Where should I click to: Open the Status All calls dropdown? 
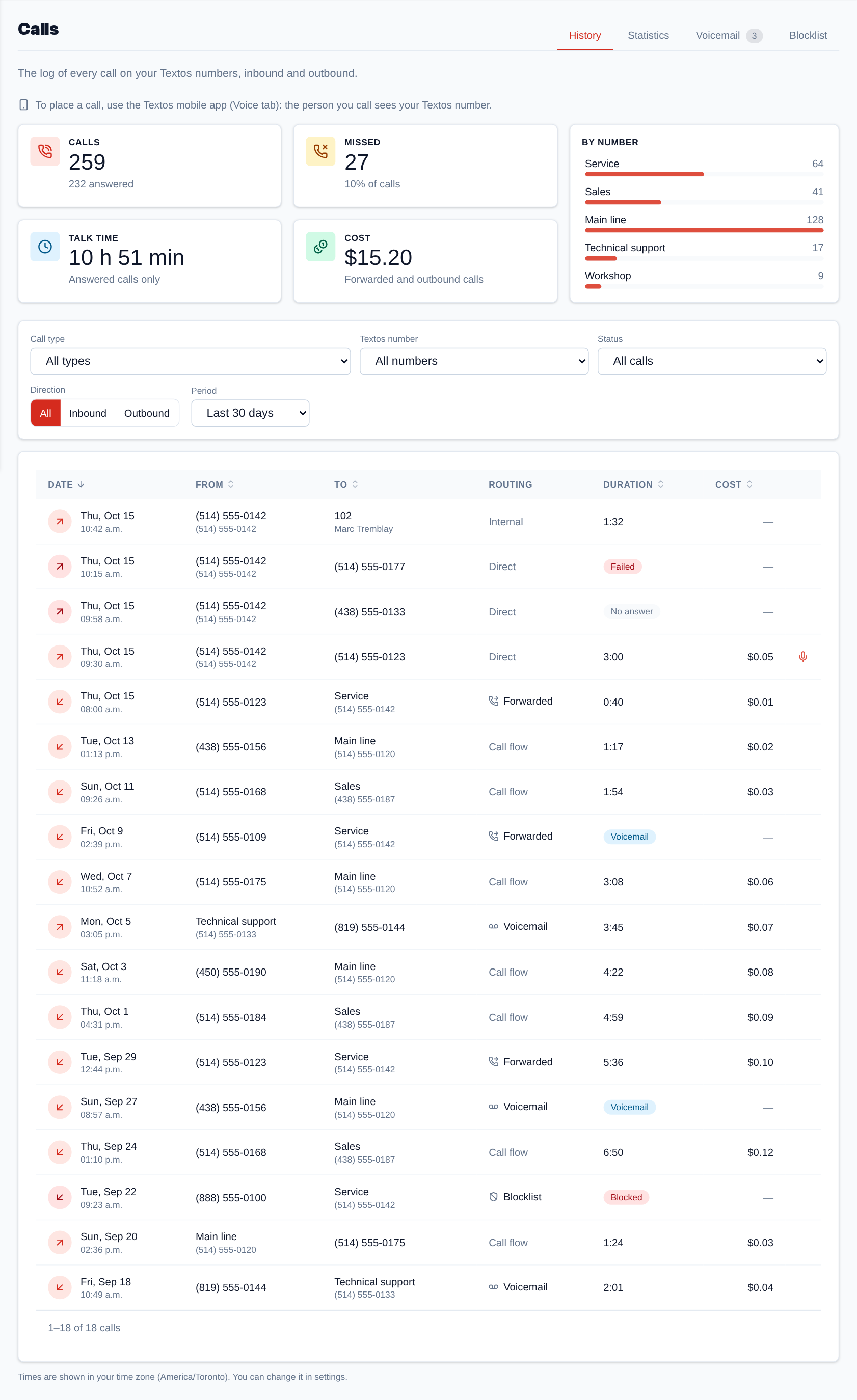click(711, 361)
